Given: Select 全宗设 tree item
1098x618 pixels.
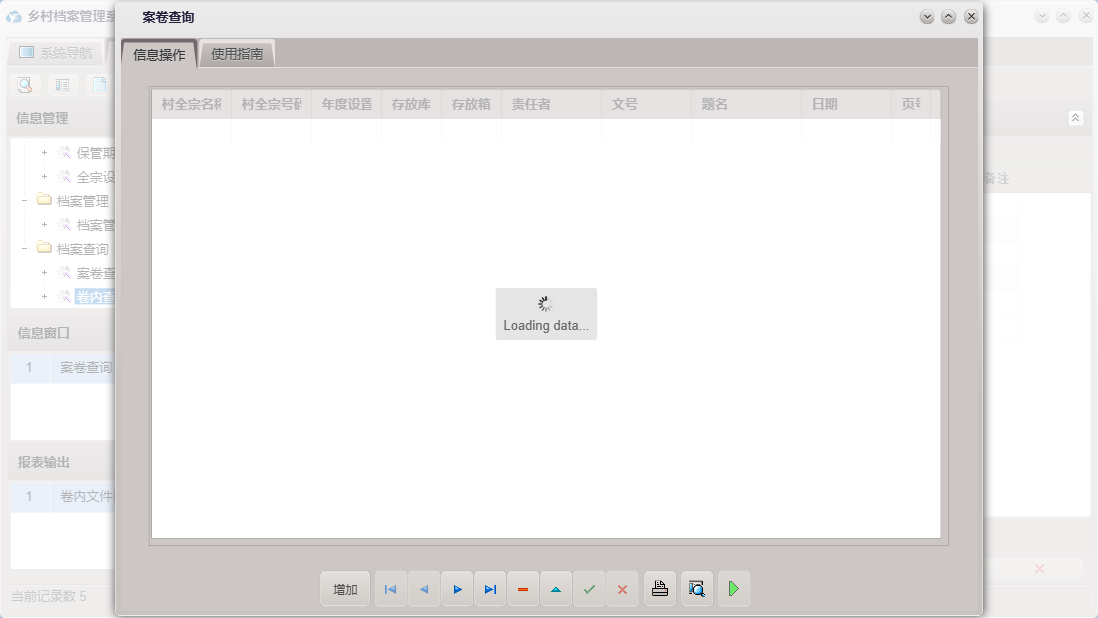Looking at the screenshot, I should (x=95, y=177).
